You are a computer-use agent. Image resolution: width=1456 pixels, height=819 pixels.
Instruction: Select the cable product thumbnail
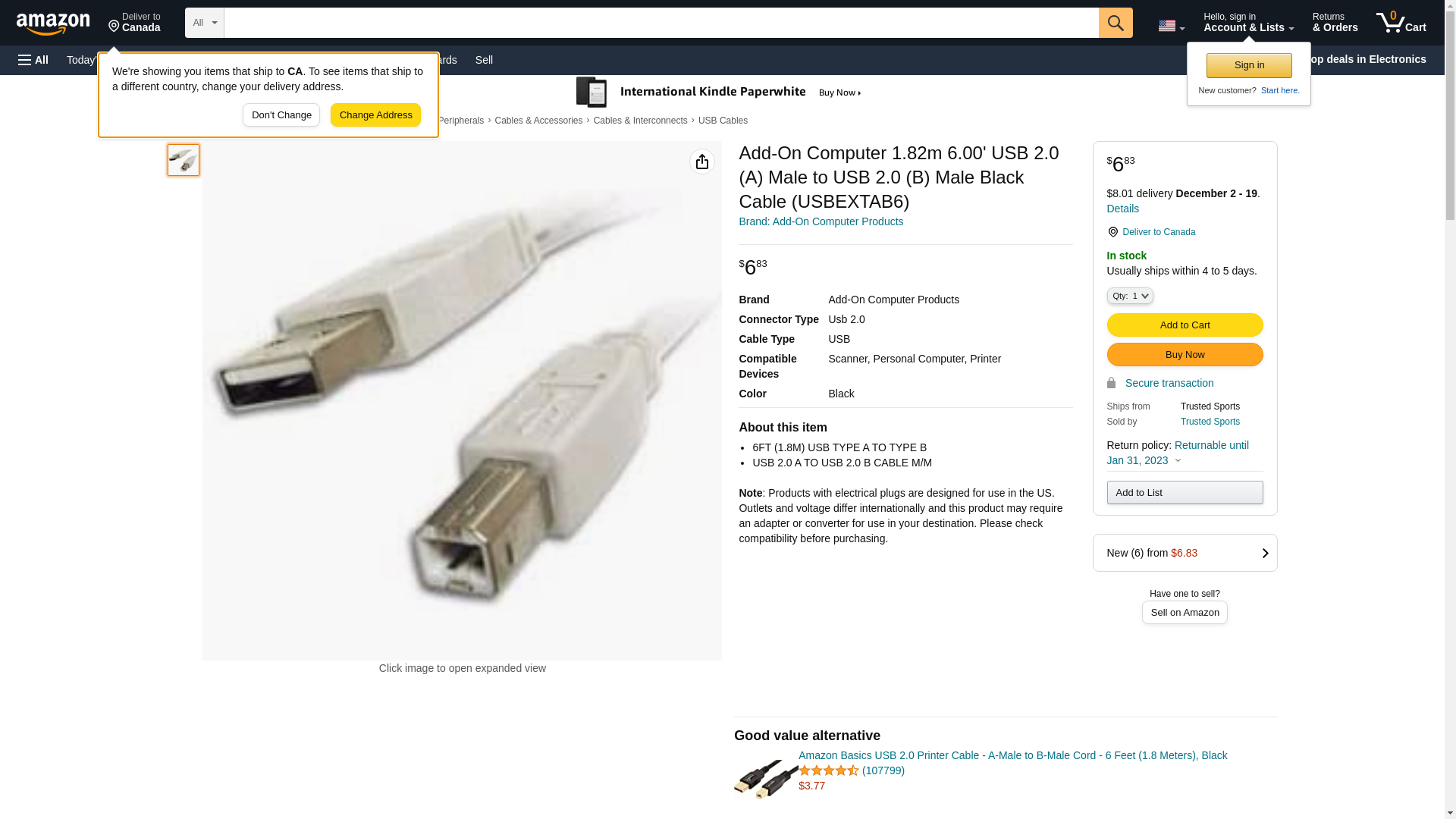184,160
